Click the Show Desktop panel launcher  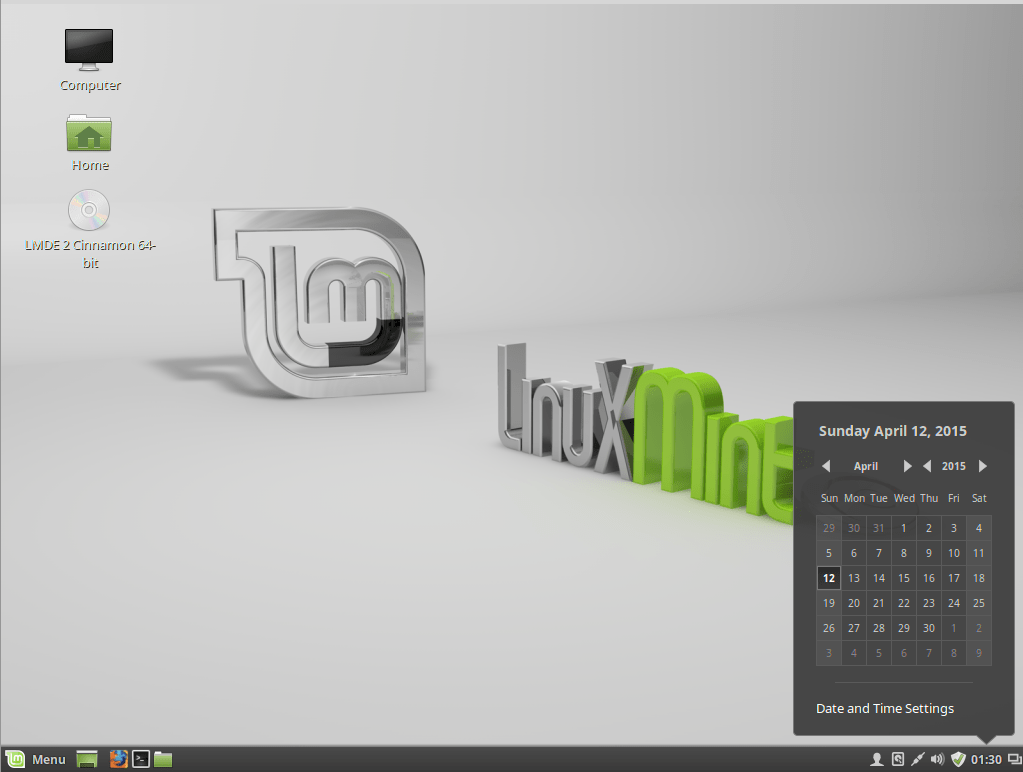(87, 759)
